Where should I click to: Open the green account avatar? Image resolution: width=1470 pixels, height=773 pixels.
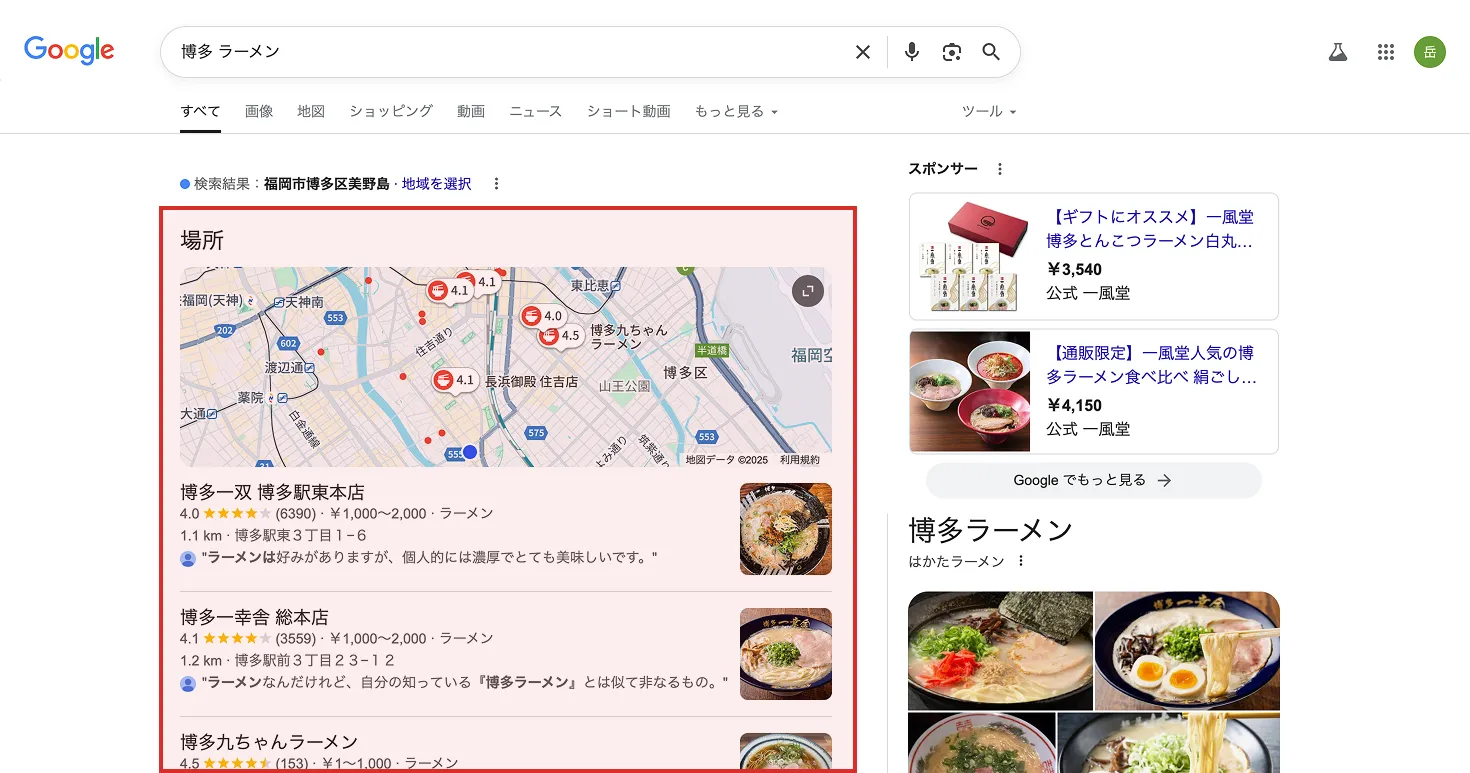coord(1430,52)
